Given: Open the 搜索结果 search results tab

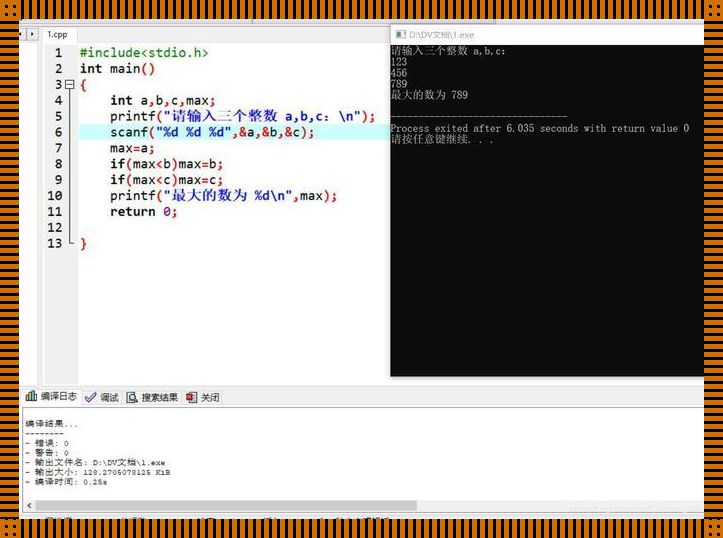Looking at the screenshot, I should coord(153,397).
